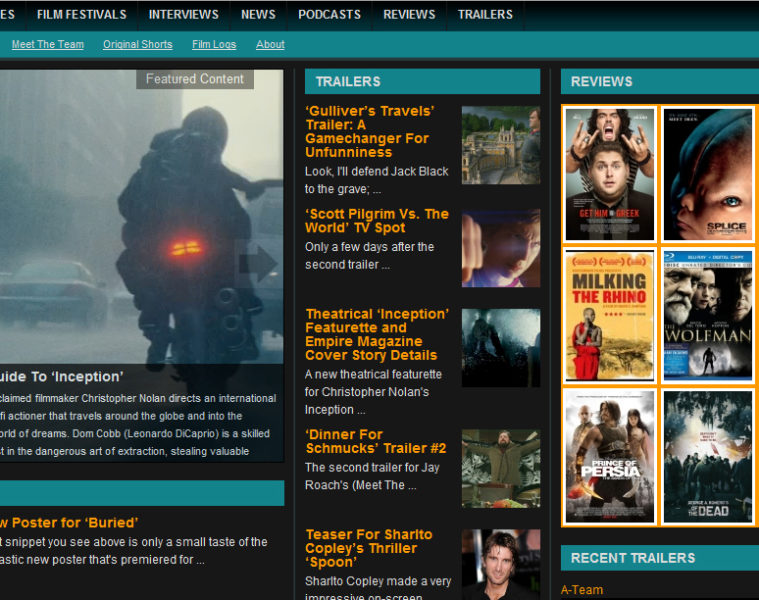Viewport: 759px width, 600px height.
Task: Click the Inception featurette thumbnail image
Action: point(500,348)
